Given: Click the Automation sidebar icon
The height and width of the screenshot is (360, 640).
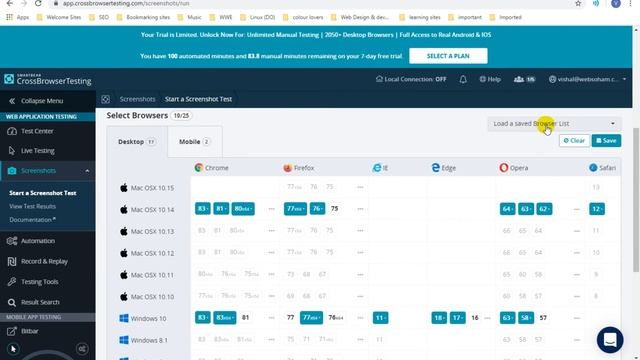Looking at the screenshot, I should tap(12, 241).
